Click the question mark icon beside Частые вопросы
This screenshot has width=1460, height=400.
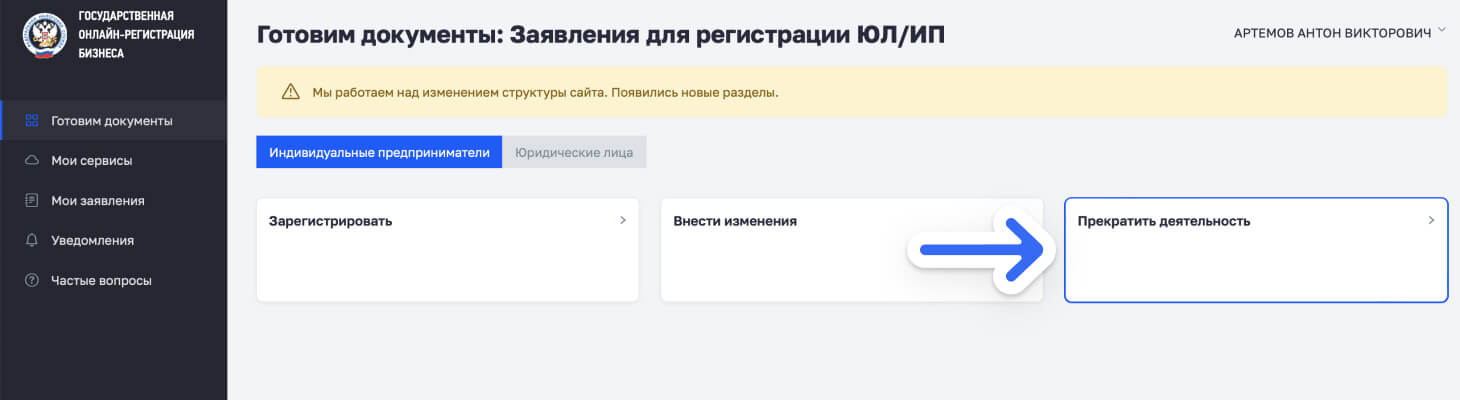(31, 280)
